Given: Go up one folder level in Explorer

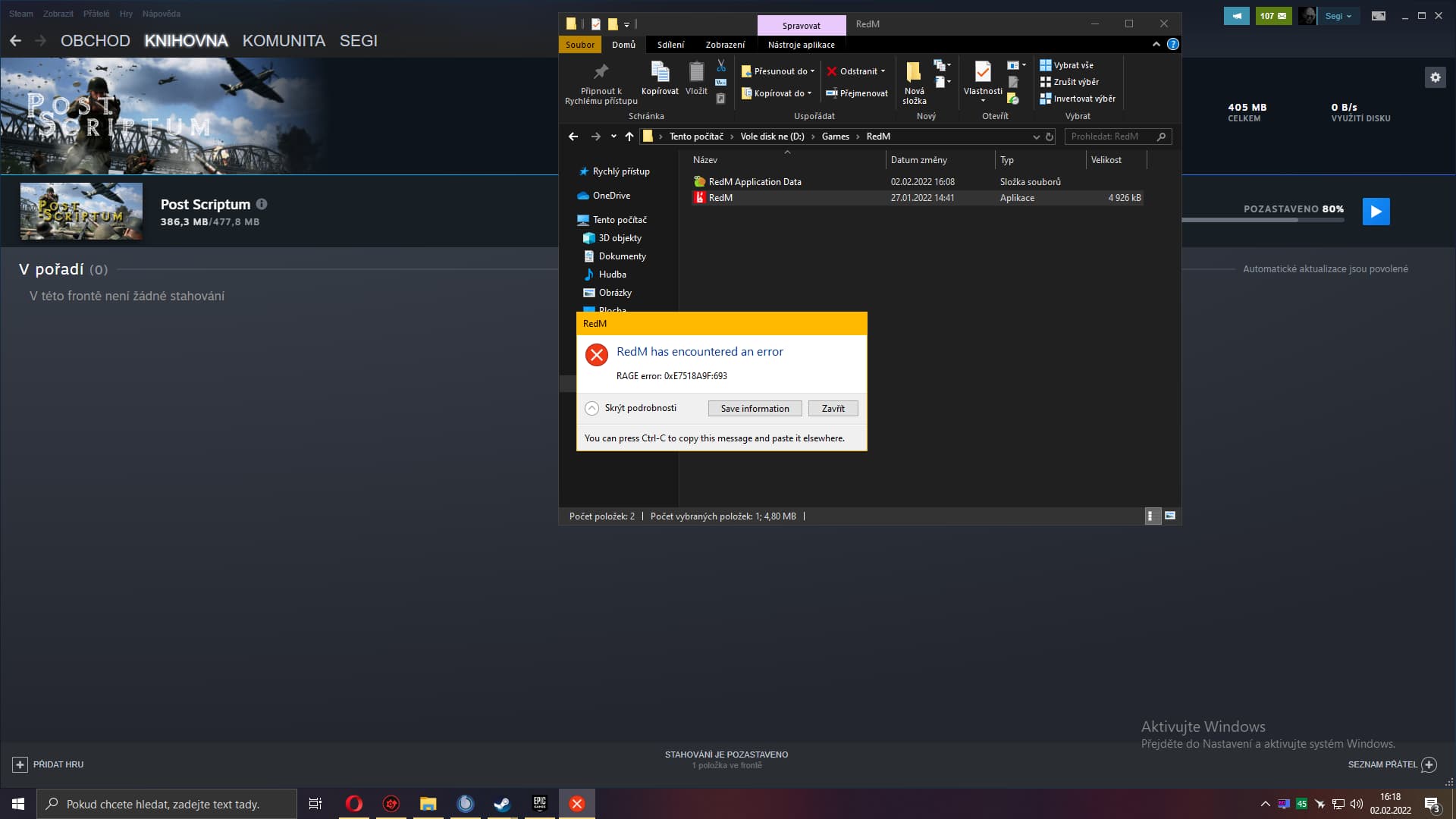Looking at the screenshot, I should (629, 136).
